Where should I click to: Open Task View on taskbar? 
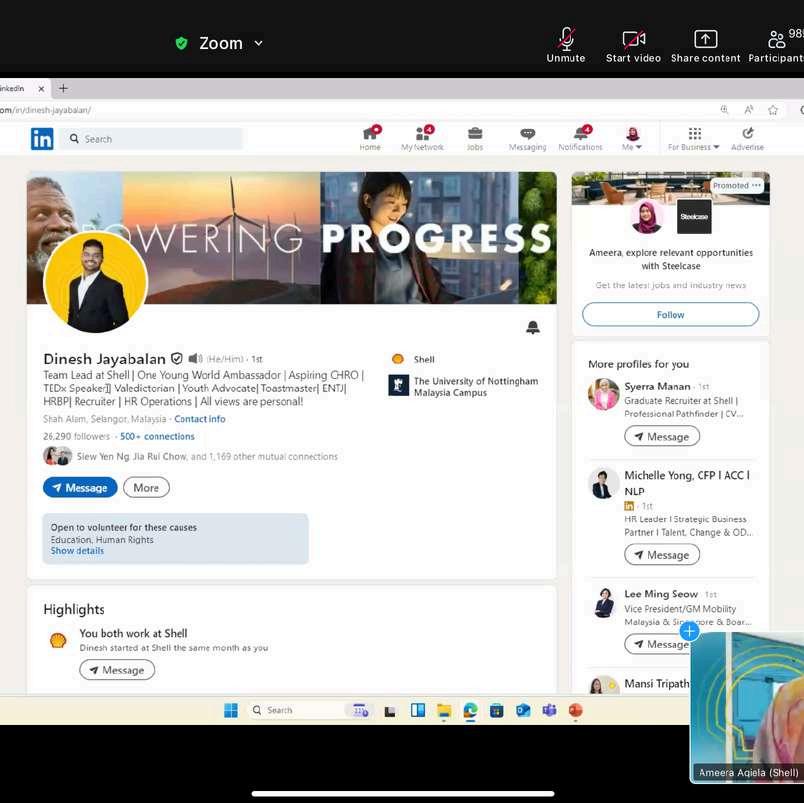click(x=390, y=711)
